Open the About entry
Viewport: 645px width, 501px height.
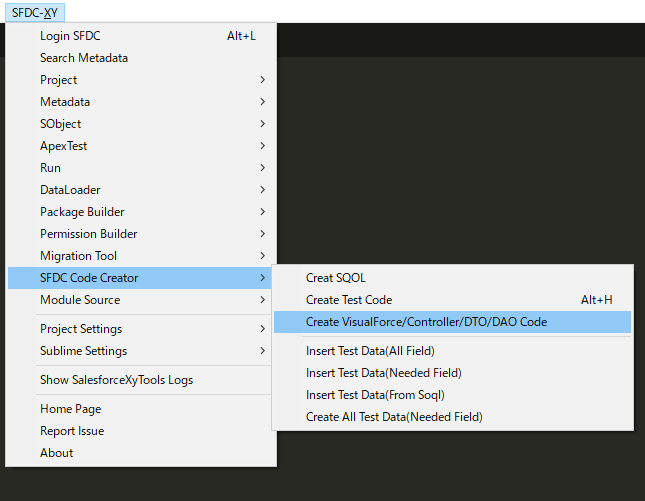tap(140, 453)
